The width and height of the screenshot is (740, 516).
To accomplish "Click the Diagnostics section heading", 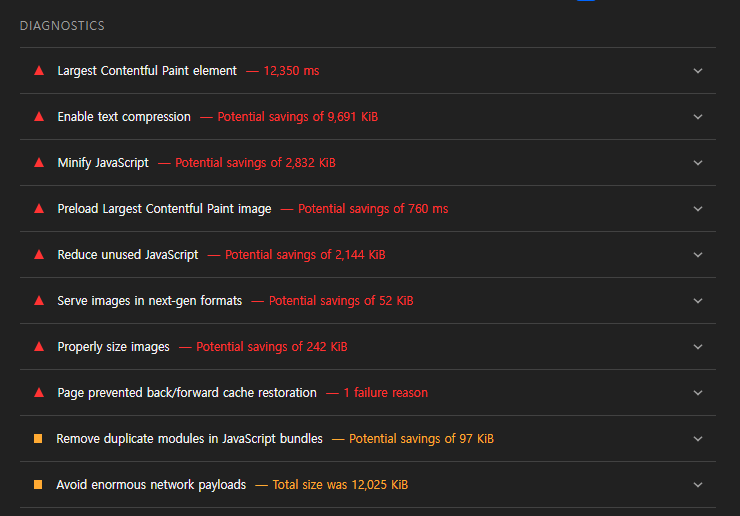I will tap(62, 26).
